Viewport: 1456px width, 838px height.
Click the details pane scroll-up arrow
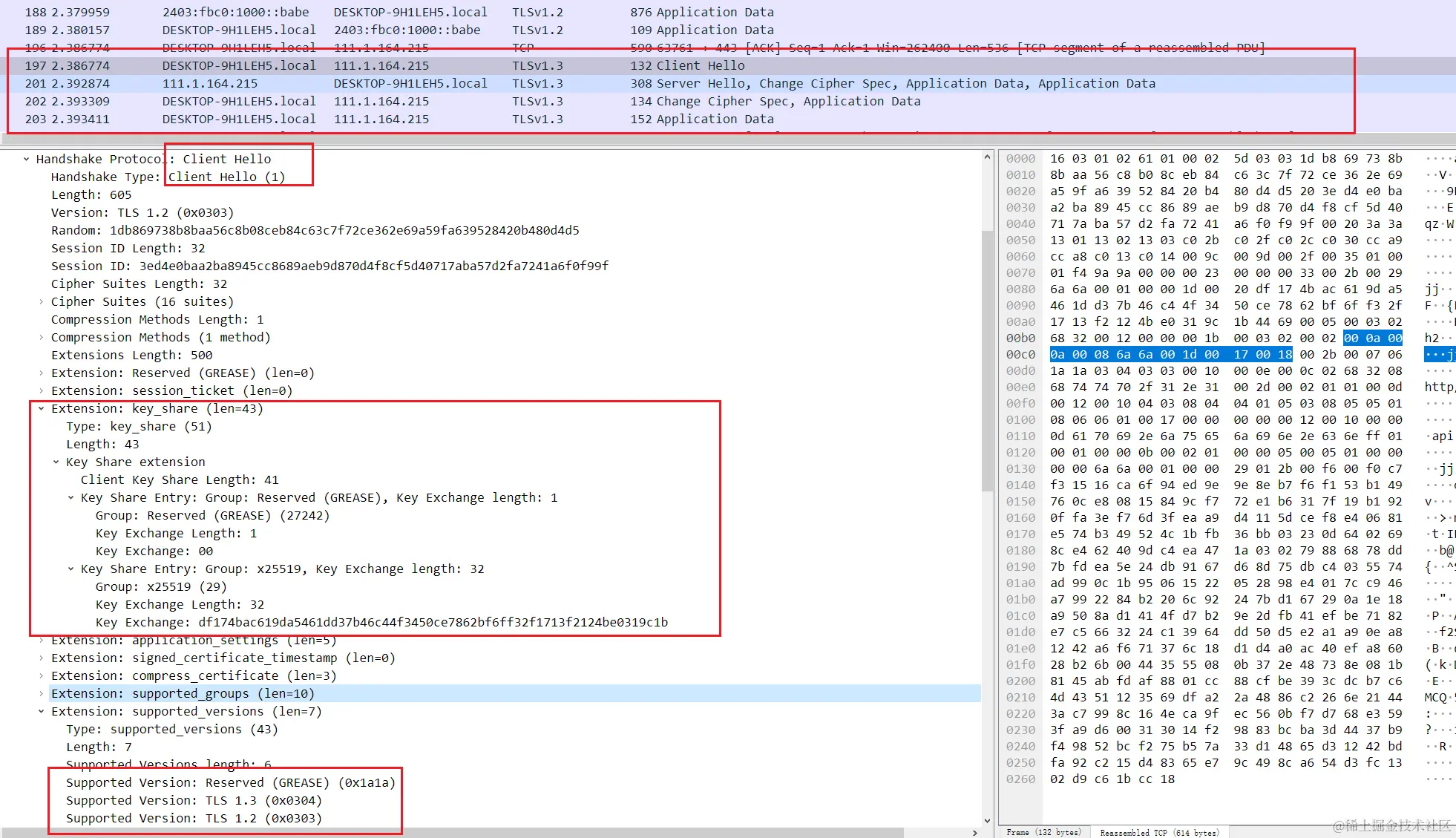(987, 157)
